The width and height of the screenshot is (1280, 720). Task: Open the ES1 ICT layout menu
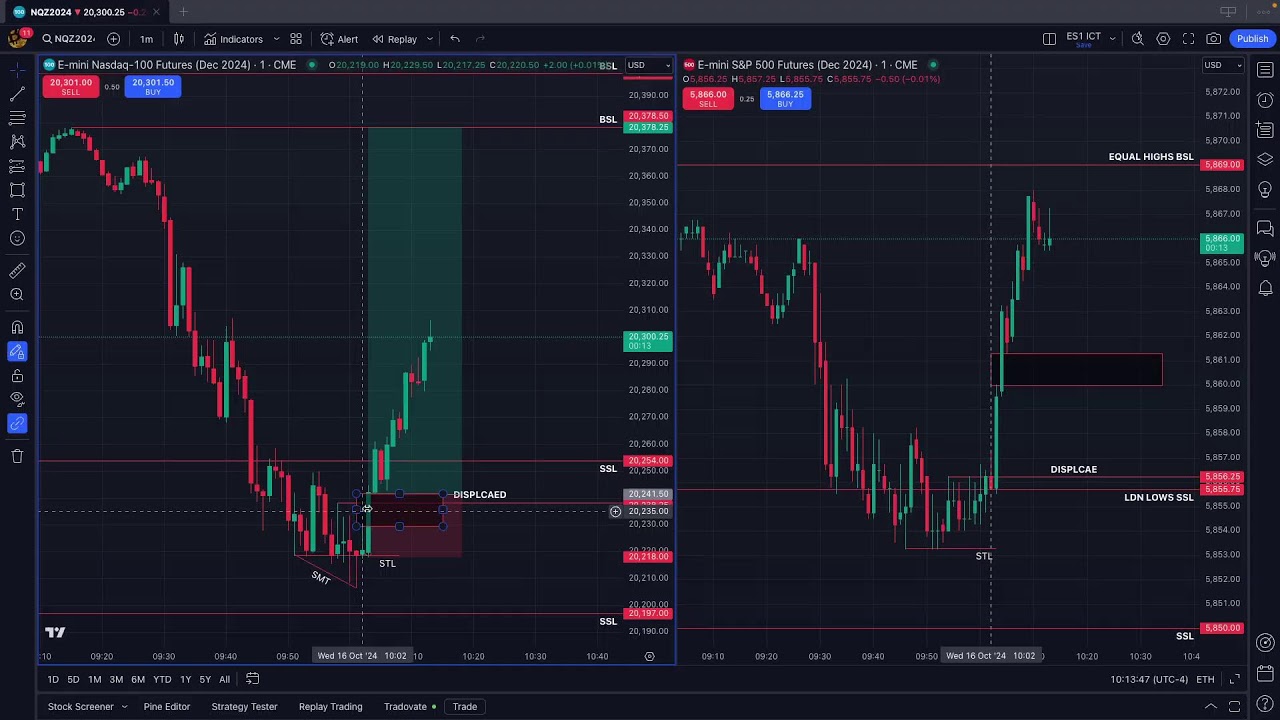click(1090, 39)
